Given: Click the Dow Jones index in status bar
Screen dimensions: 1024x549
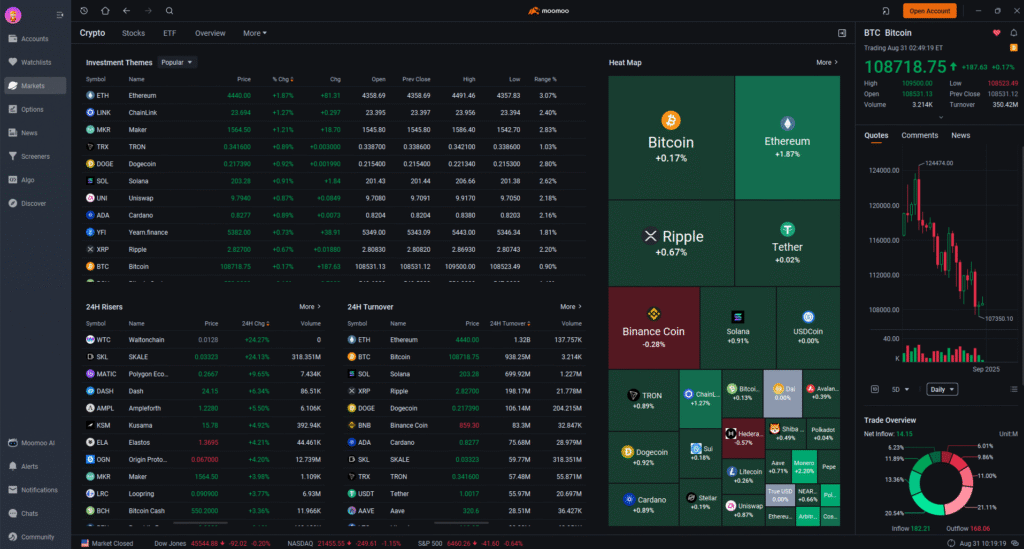Looking at the screenshot, I should point(212,543).
